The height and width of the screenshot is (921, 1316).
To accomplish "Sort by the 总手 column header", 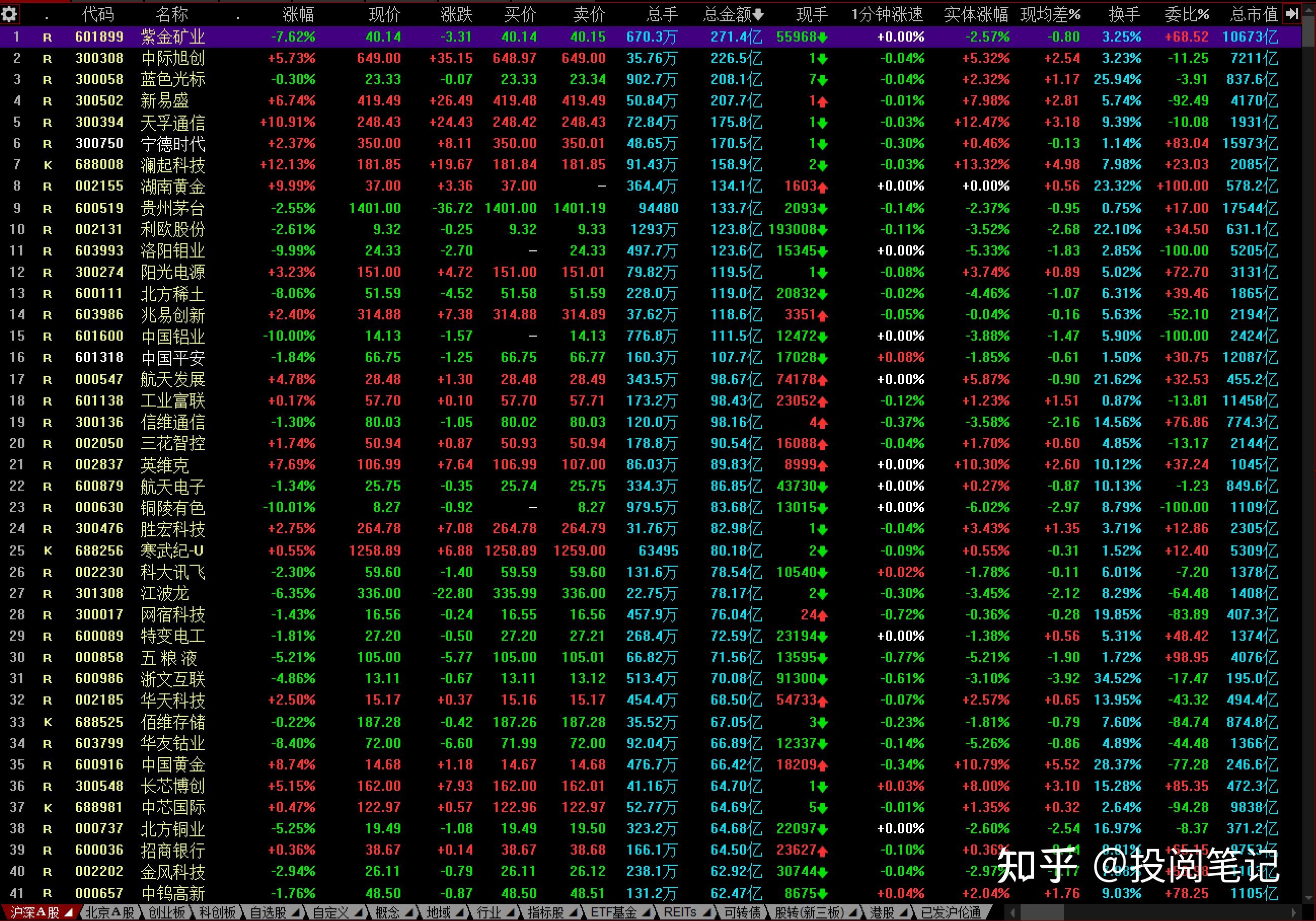I will [x=662, y=14].
